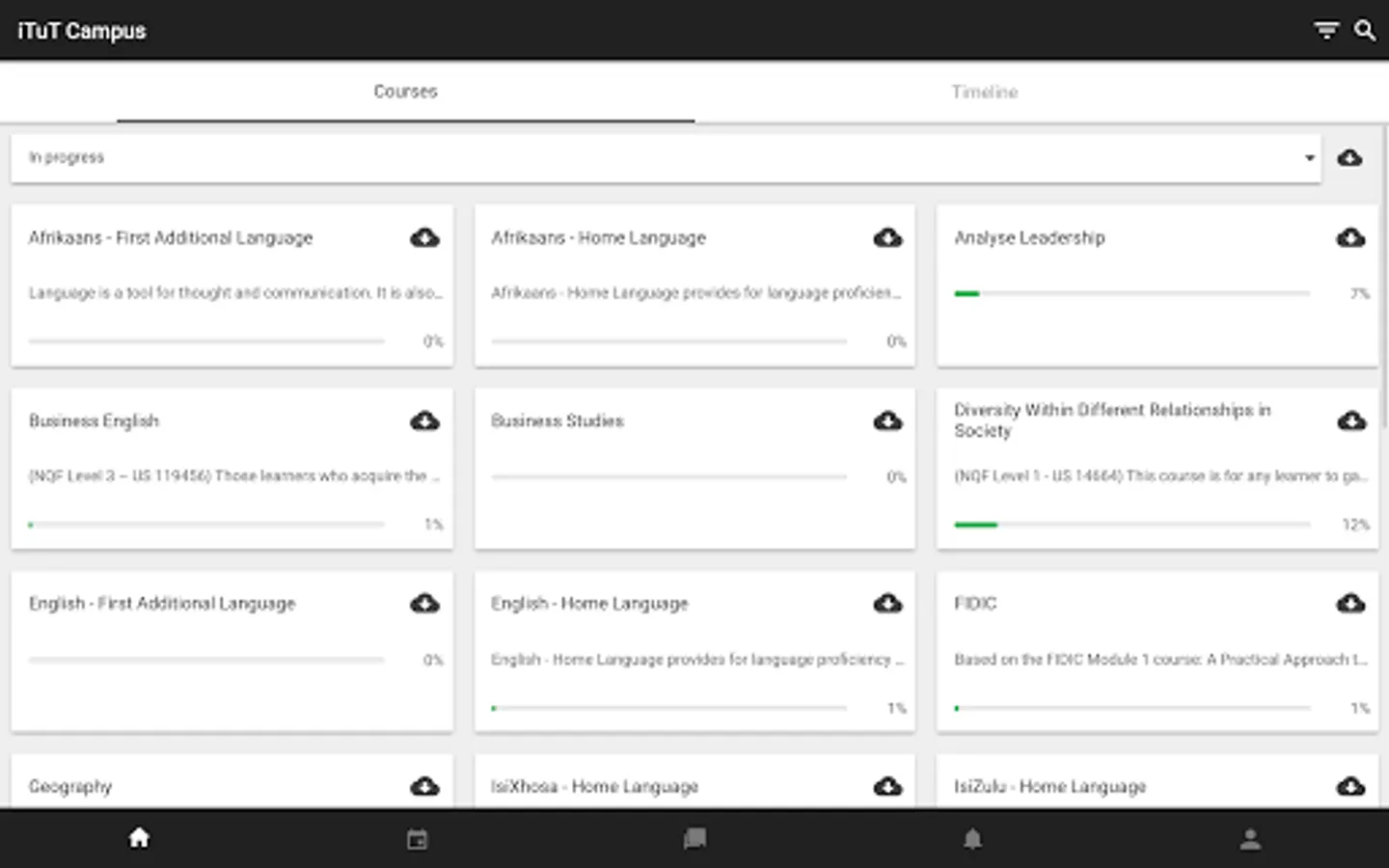Open the filter icon in top bar
1389x868 pixels.
tap(1327, 31)
